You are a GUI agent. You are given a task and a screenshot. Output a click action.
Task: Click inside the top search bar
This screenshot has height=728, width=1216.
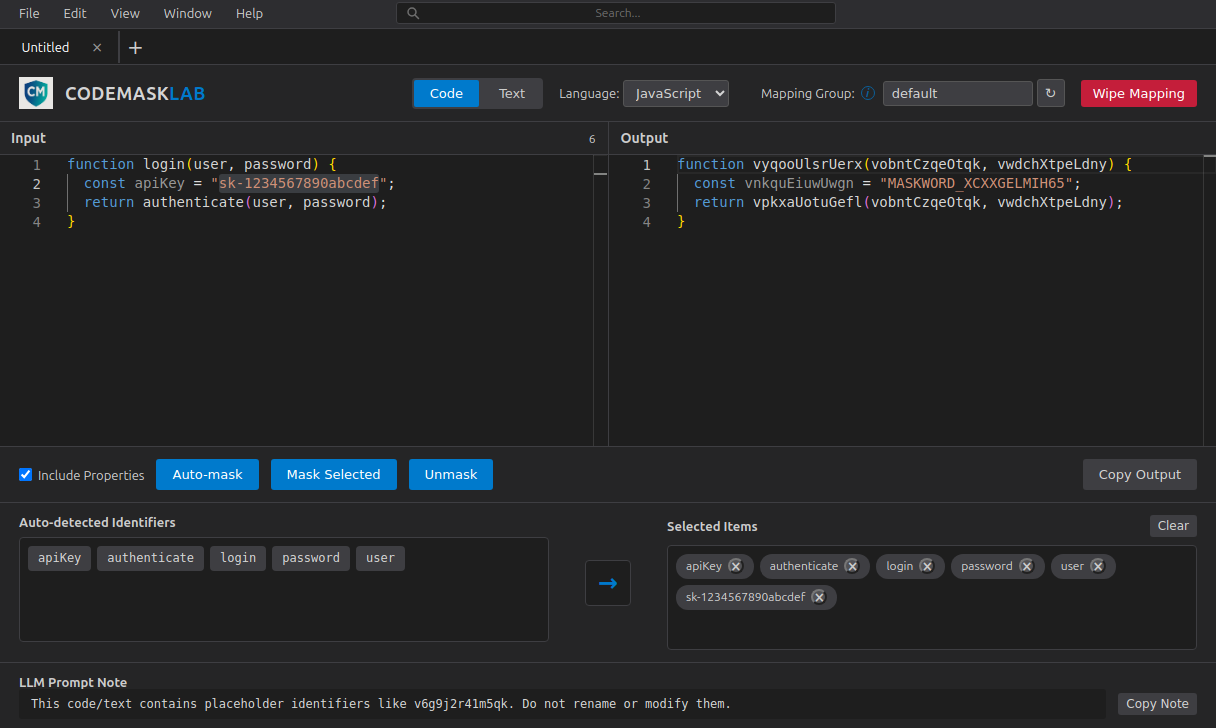[616, 13]
